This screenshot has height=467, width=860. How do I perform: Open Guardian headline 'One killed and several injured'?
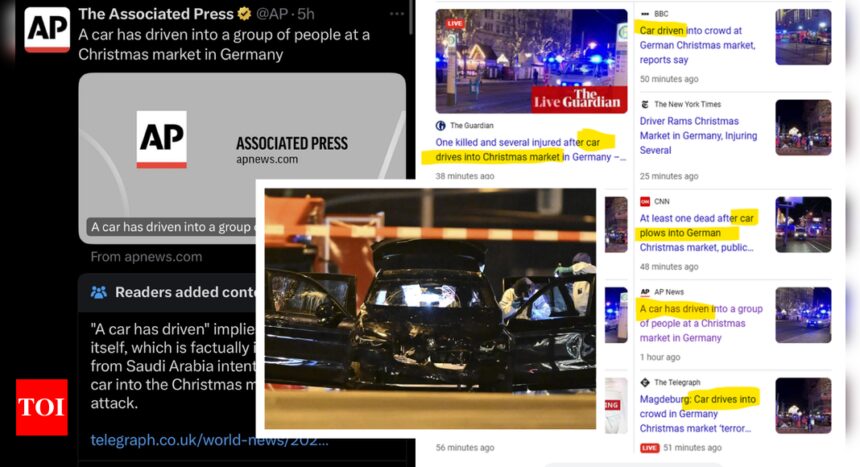point(530,149)
